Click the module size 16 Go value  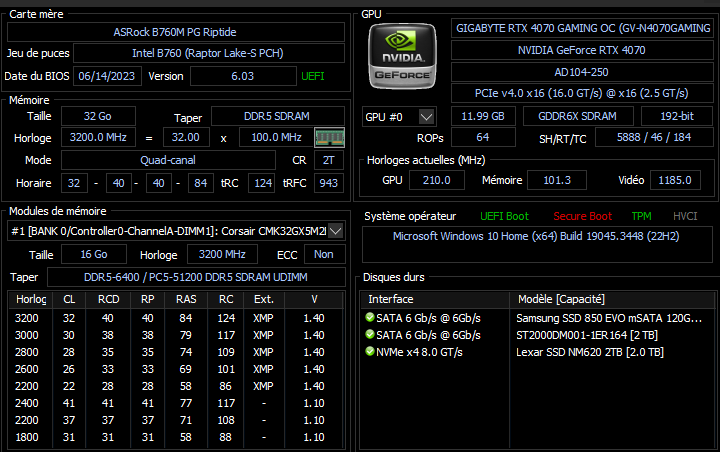tap(94, 254)
